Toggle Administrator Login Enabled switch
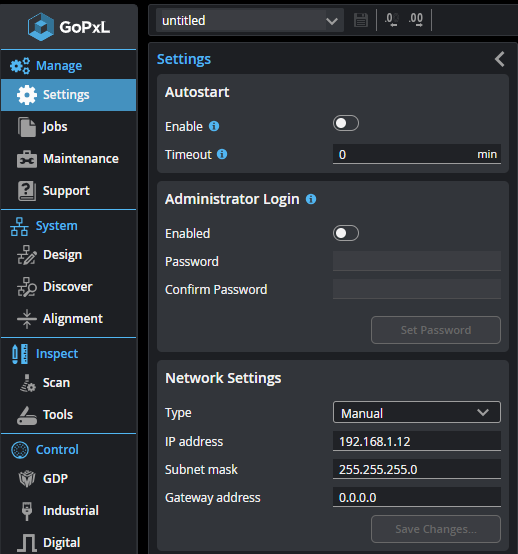This screenshot has width=518, height=554. [346, 233]
